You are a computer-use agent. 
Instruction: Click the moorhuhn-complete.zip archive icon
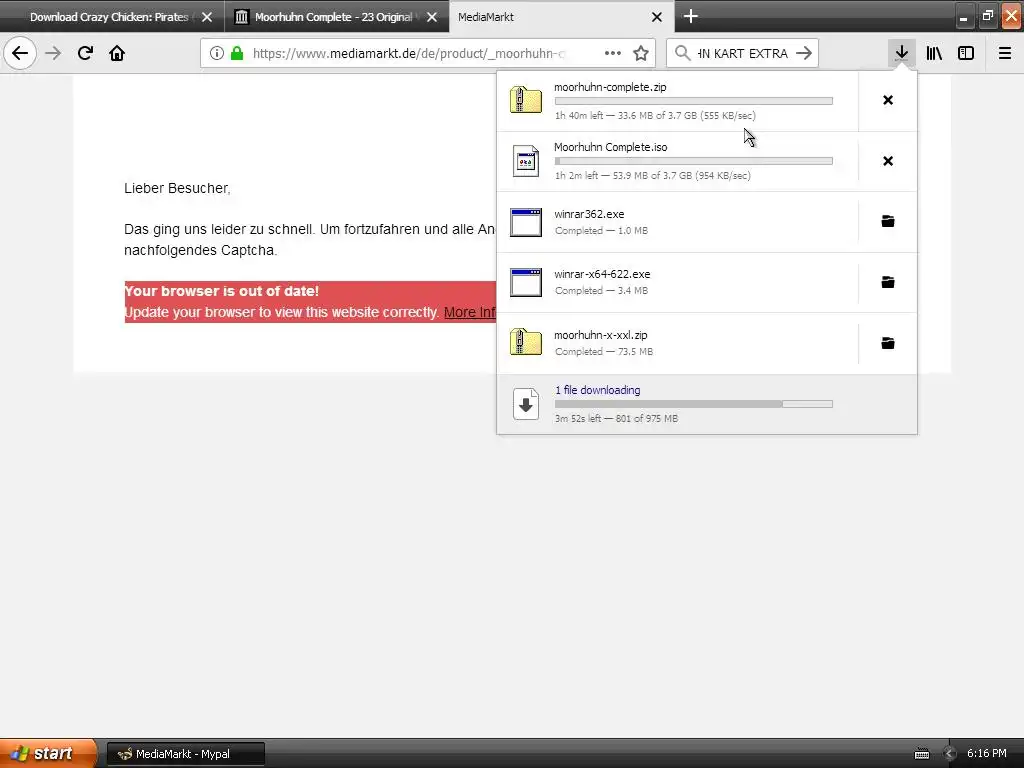click(526, 100)
